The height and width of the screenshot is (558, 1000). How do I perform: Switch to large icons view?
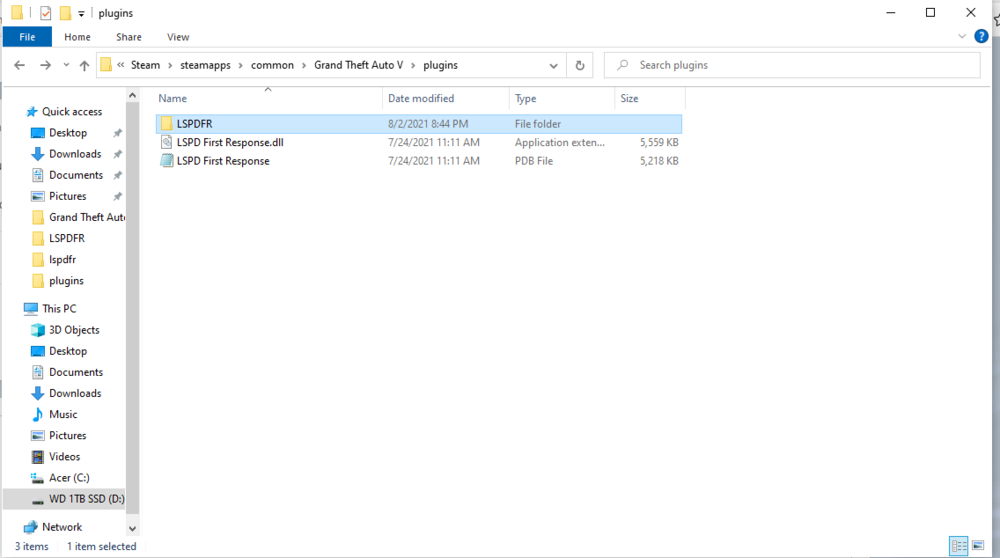click(x=978, y=546)
